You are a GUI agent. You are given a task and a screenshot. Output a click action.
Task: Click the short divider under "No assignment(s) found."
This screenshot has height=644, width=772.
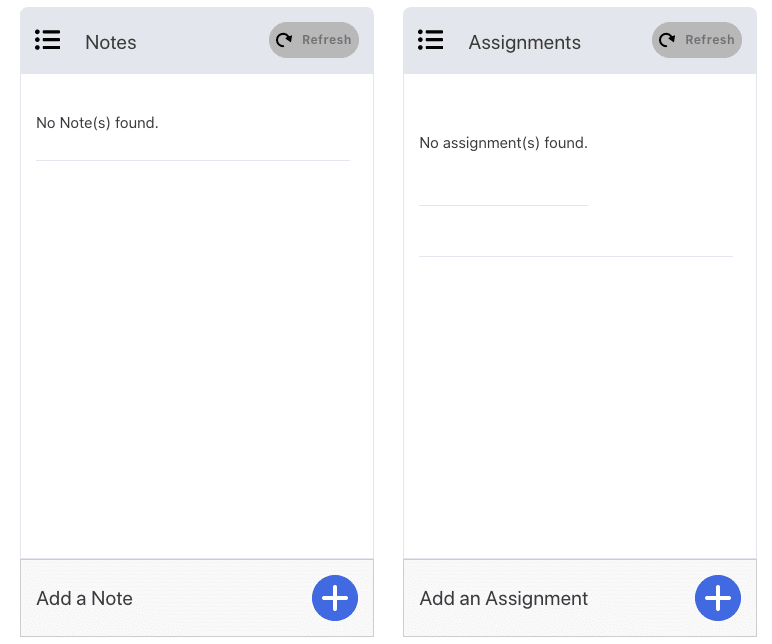pyautogui.click(x=503, y=205)
